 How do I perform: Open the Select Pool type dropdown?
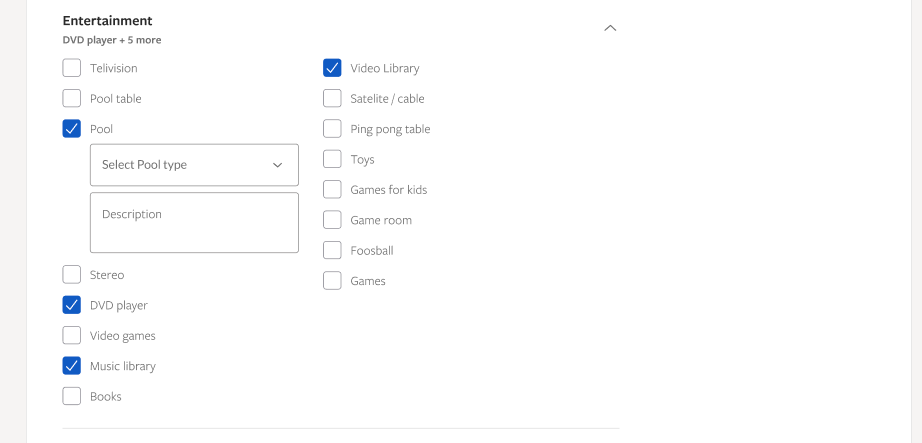point(194,165)
